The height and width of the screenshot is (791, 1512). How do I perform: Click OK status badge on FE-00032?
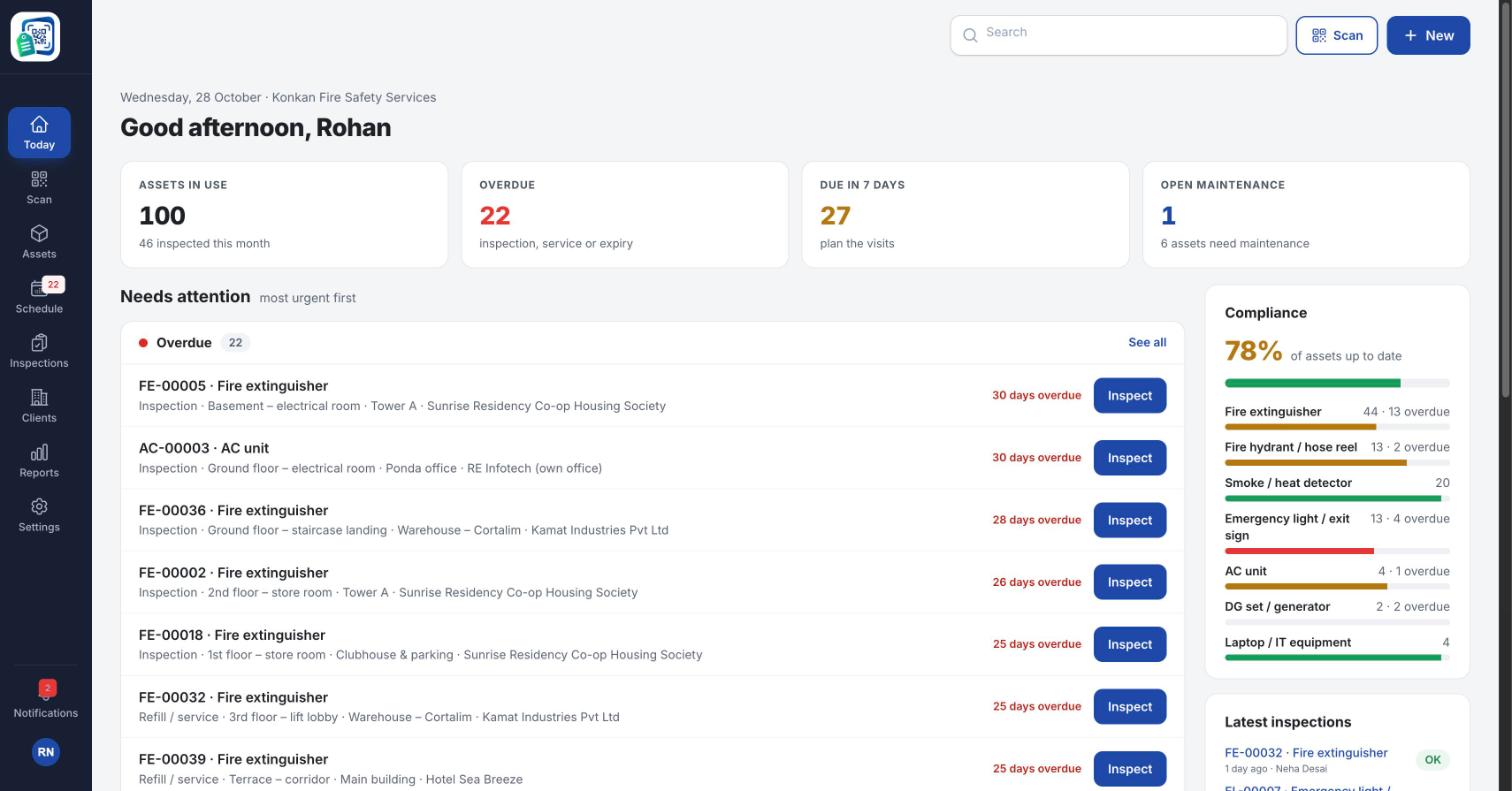[x=1432, y=760]
